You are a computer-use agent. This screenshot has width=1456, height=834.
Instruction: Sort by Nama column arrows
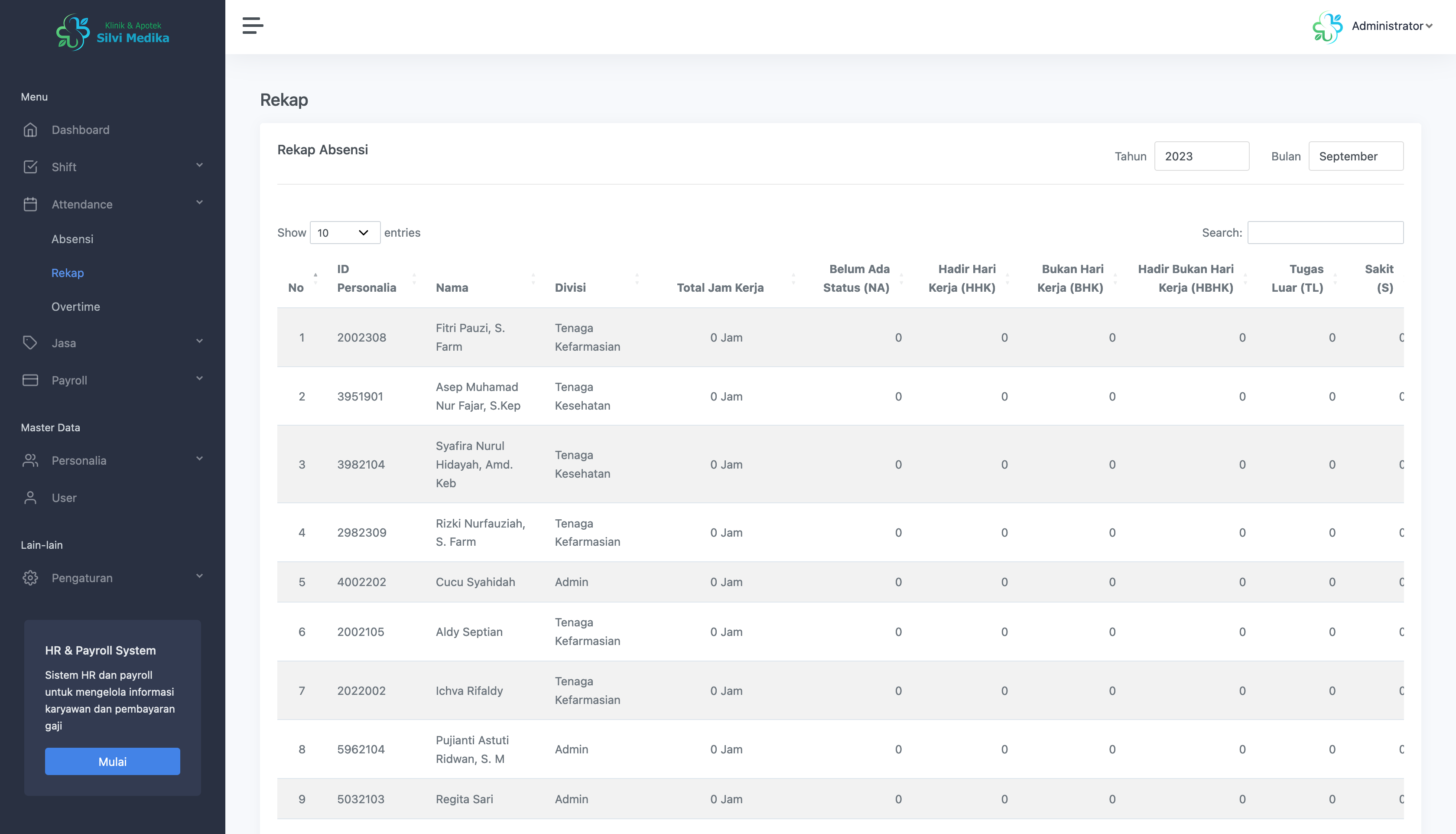[533, 278]
